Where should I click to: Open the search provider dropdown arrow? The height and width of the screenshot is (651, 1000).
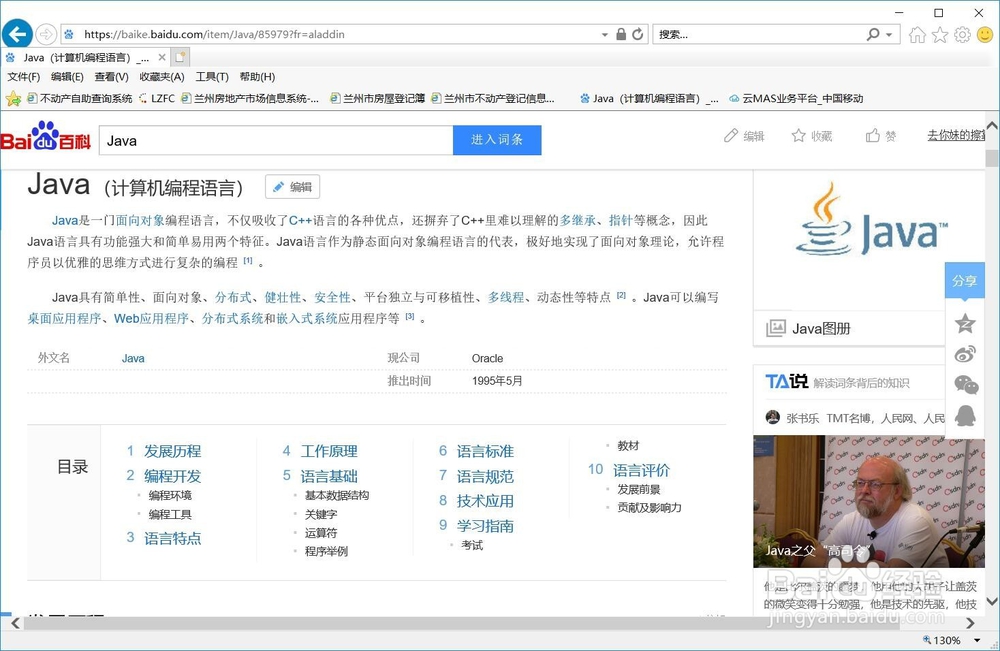click(889, 34)
